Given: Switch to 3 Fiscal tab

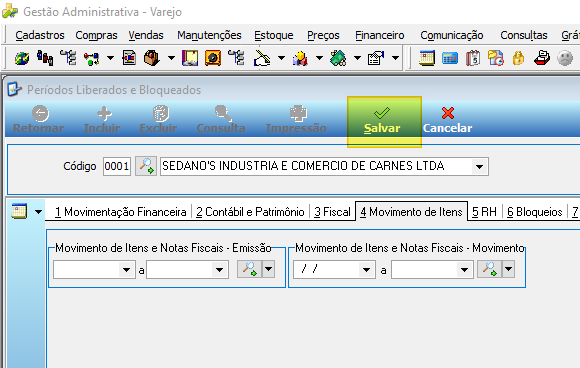Looking at the screenshot, I should [332, 212].
